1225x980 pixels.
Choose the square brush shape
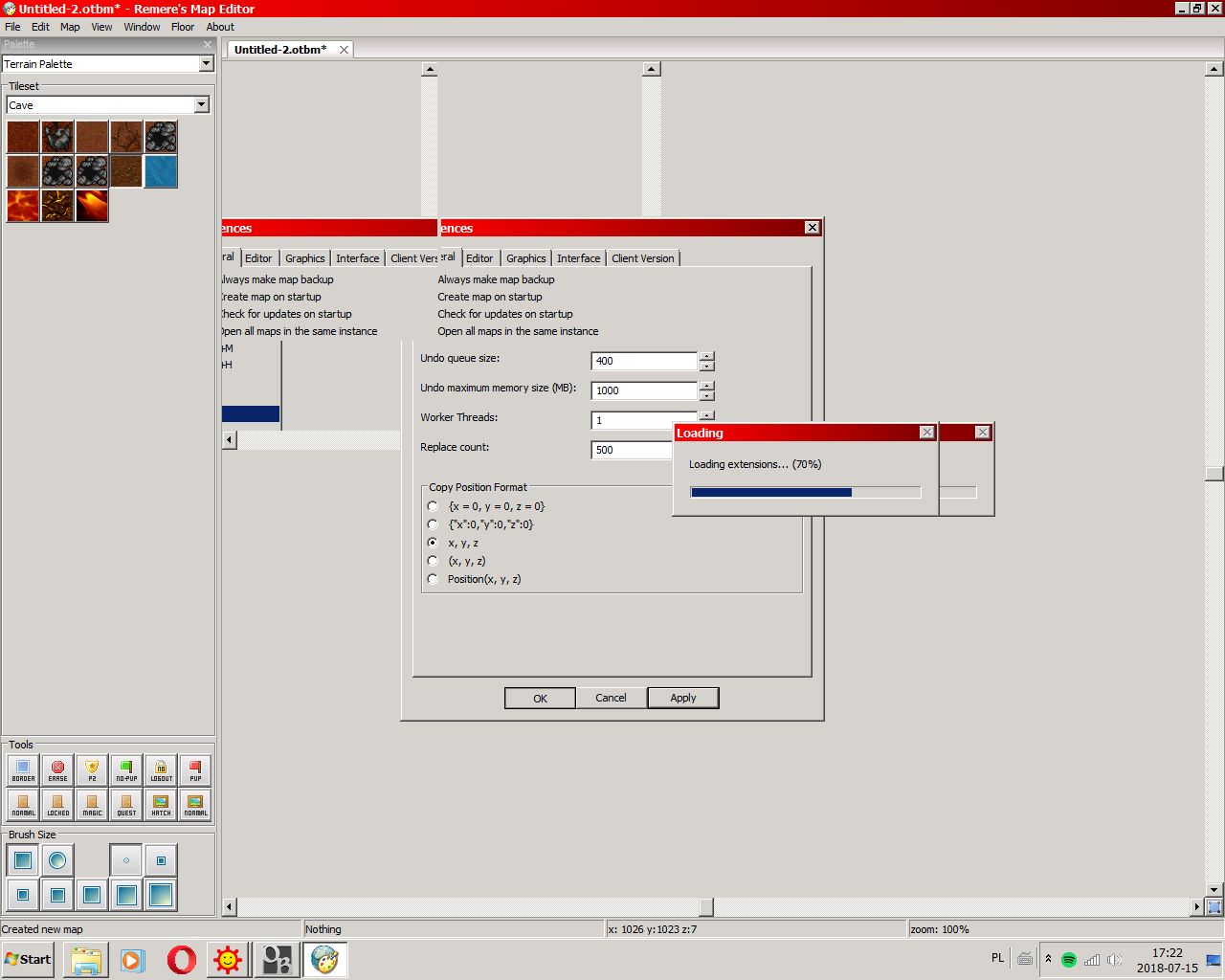coord(23,860)
